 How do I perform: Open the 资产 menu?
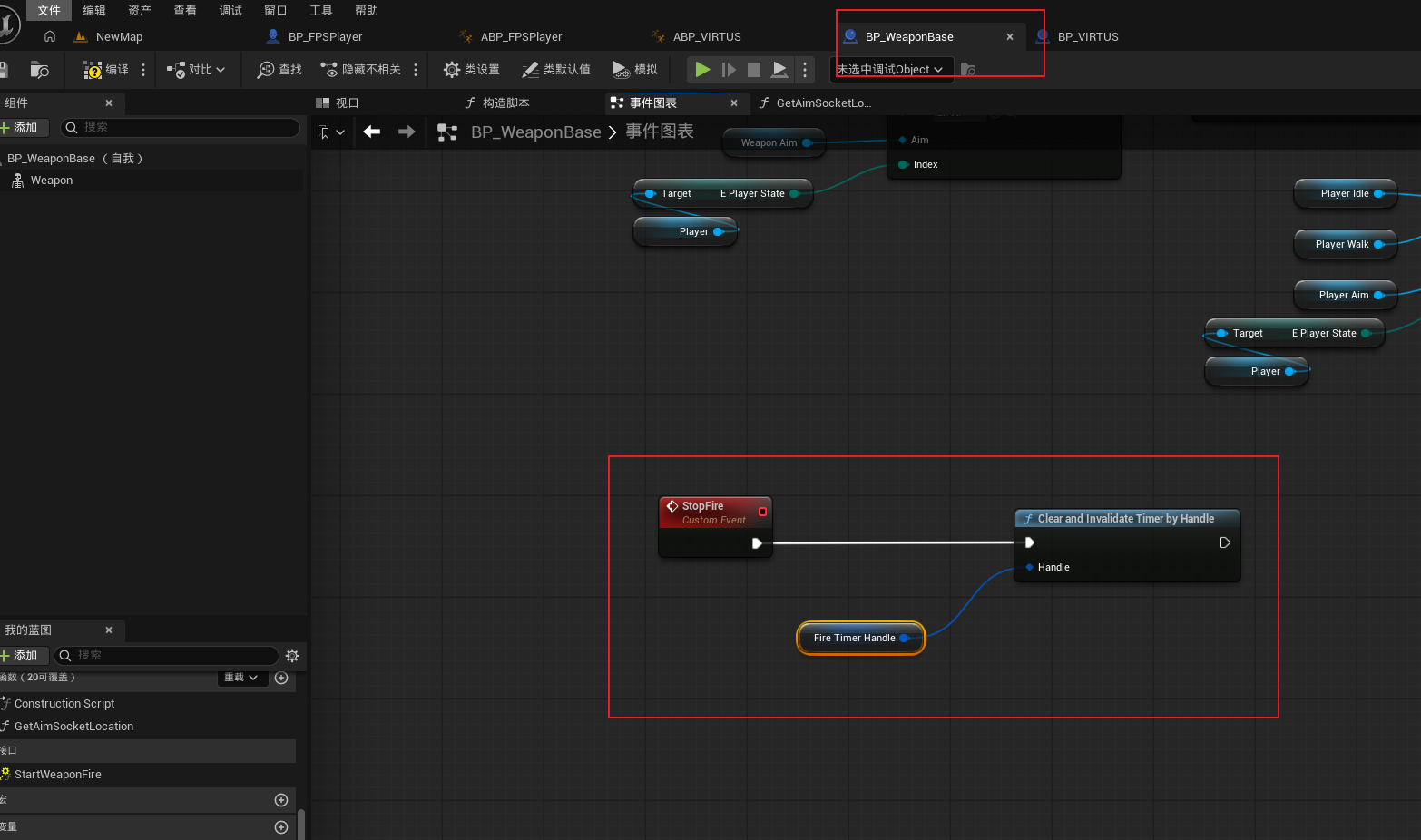[140, 10]
